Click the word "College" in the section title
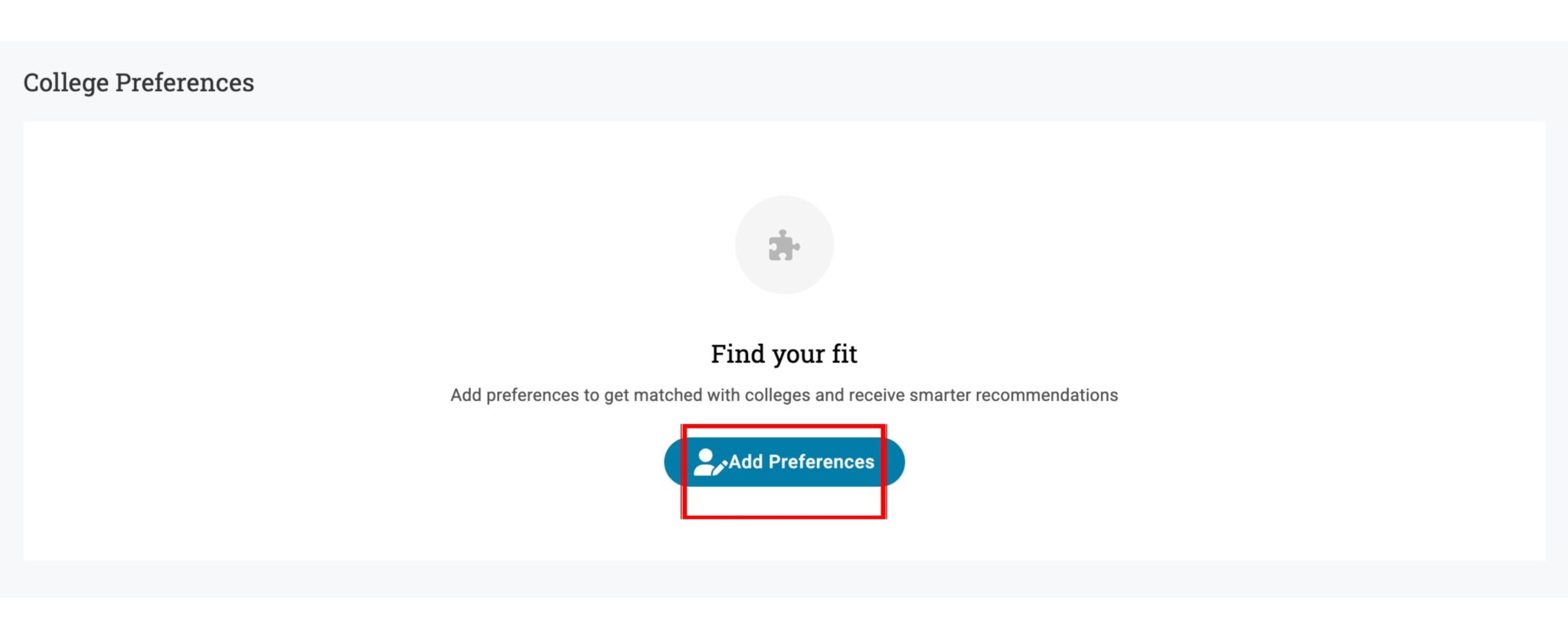This screenshot has height=639, width=1568. click(x=66, y=83)
